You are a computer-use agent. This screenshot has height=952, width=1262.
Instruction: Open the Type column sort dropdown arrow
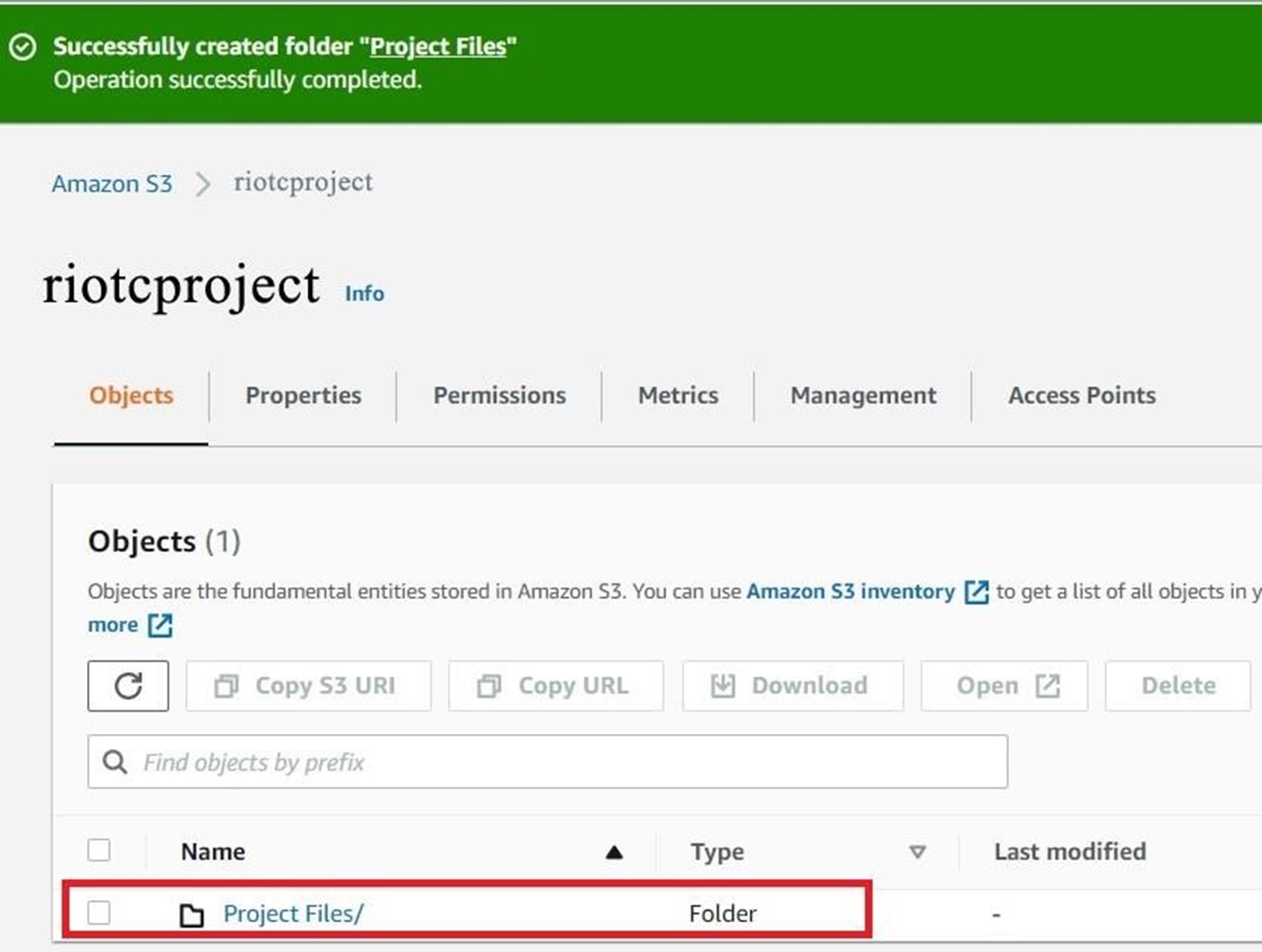(x=917, y=852)
